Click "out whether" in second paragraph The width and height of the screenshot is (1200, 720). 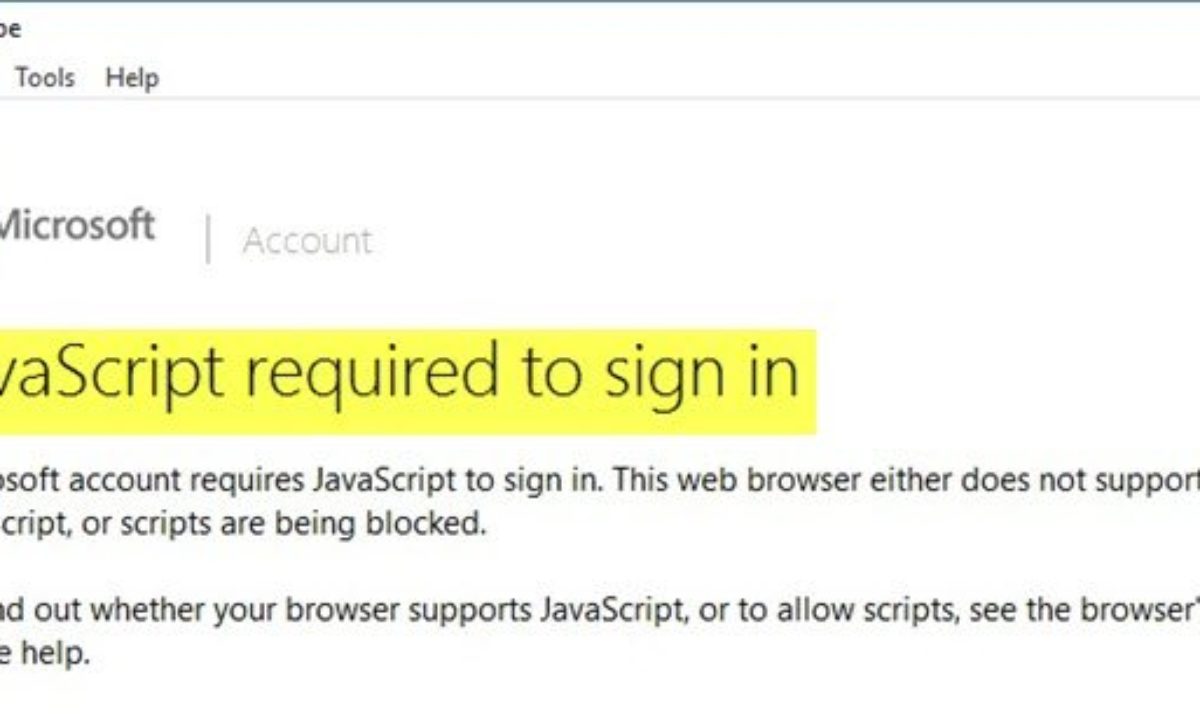[x=100, y=610]
